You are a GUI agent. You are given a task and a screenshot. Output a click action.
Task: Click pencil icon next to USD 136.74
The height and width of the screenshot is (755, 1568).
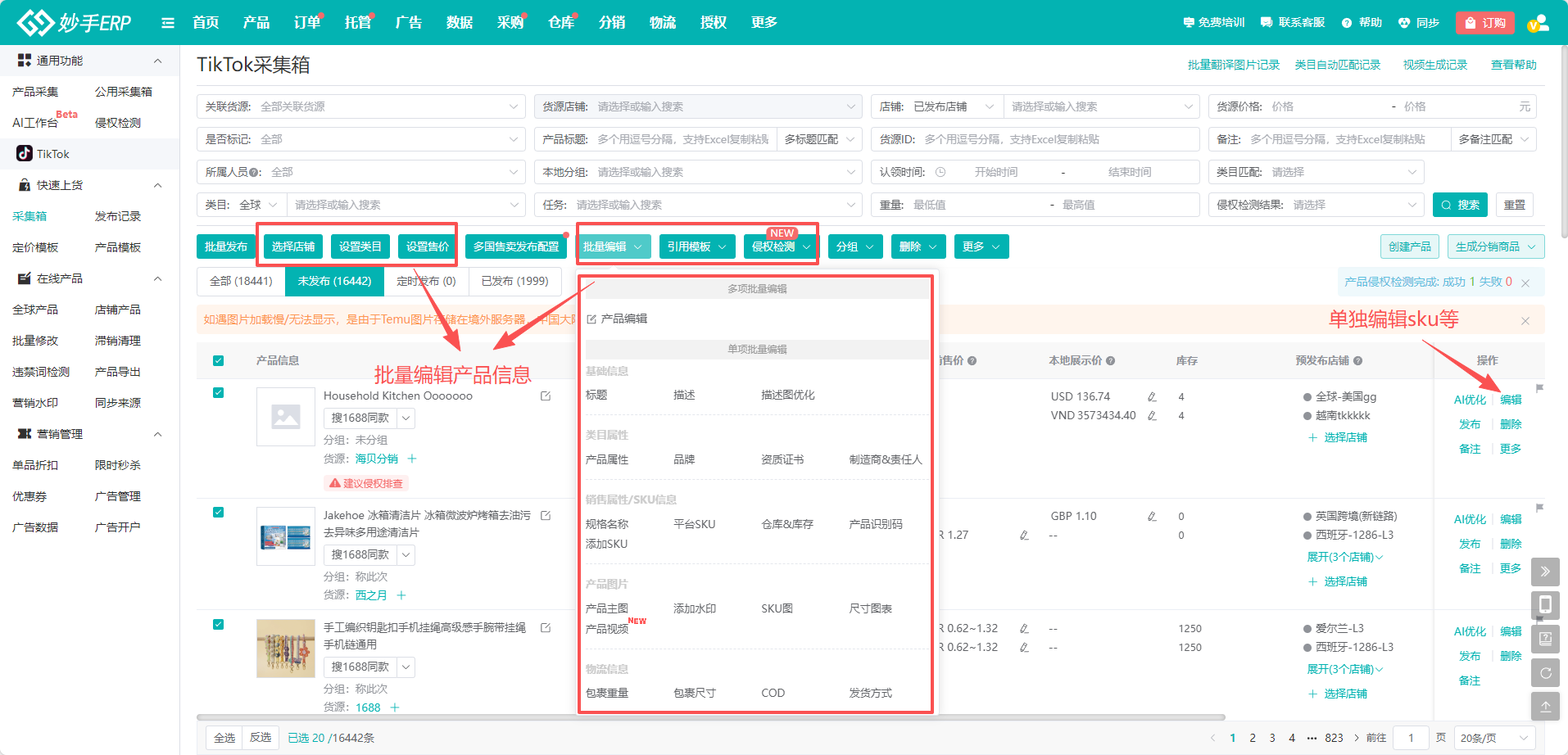[1152, 397]
